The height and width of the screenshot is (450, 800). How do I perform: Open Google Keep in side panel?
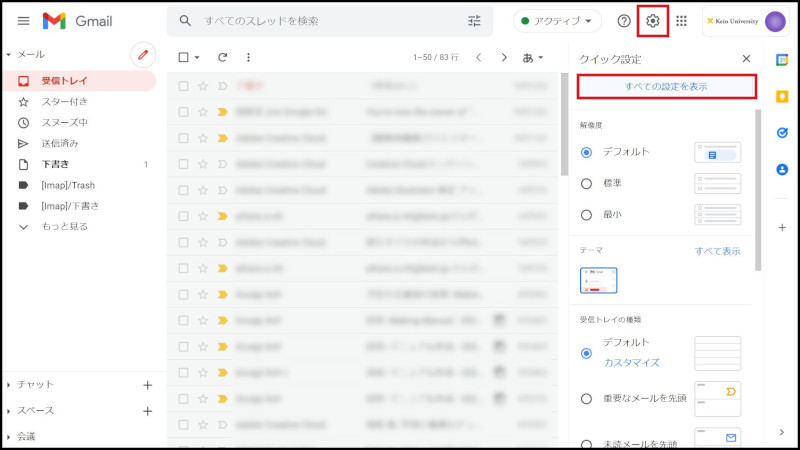click(x=782, y=96)
